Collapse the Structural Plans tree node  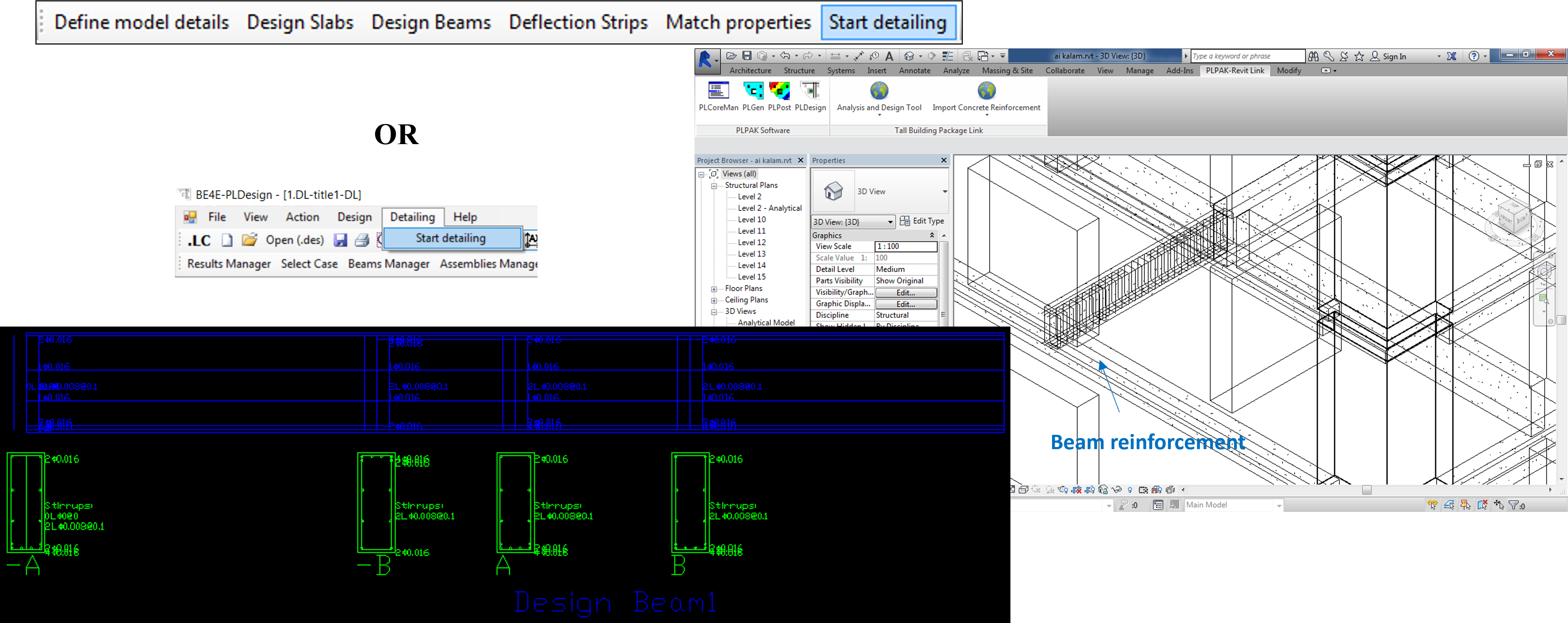coord(714,186)
